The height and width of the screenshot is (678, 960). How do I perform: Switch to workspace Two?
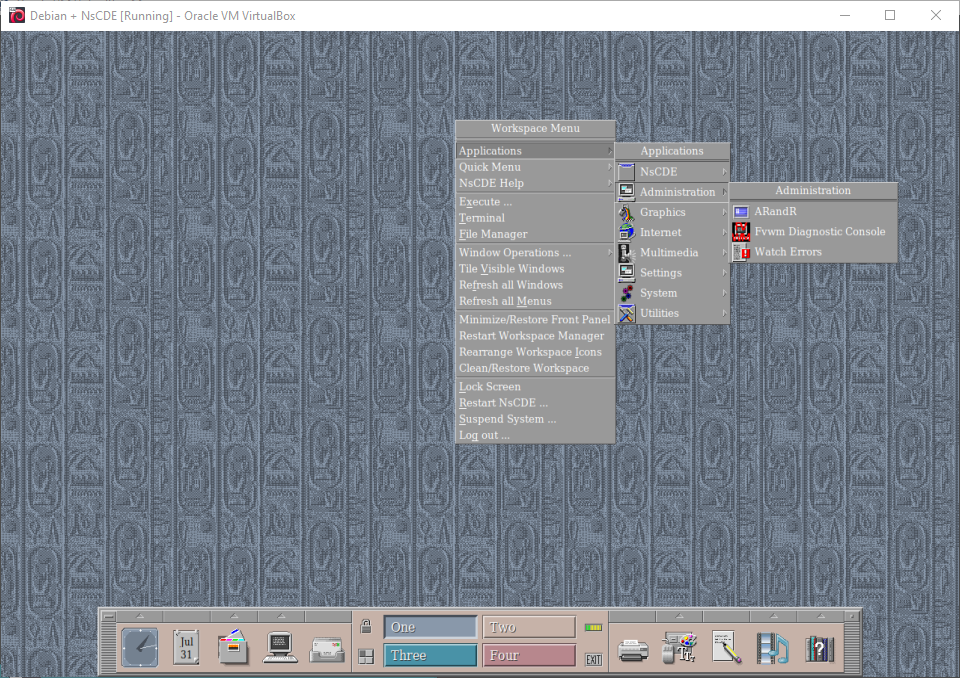529,627
